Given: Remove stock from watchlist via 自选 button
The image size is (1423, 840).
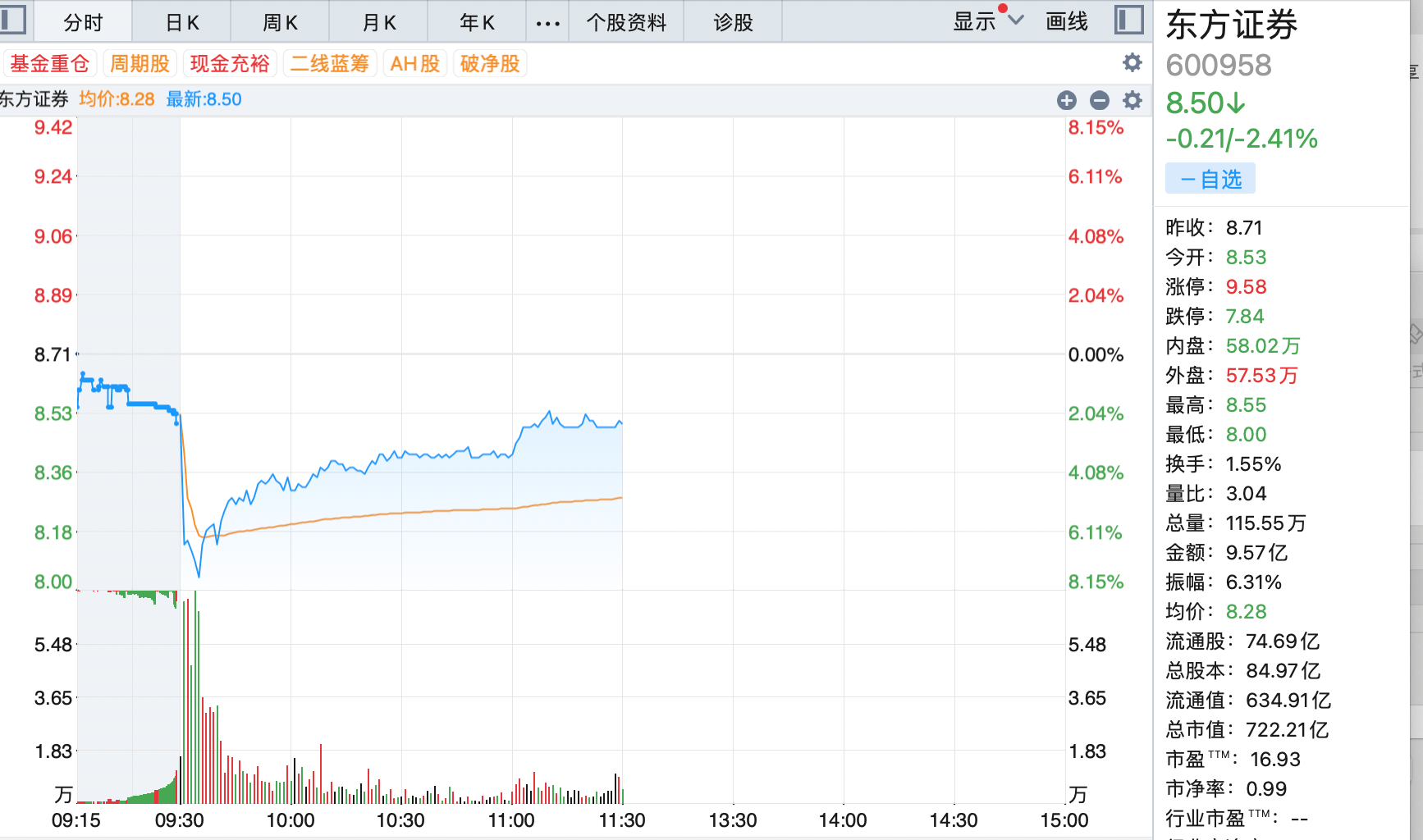Looking at the screenshot, I should click(x=1210, y=179).
